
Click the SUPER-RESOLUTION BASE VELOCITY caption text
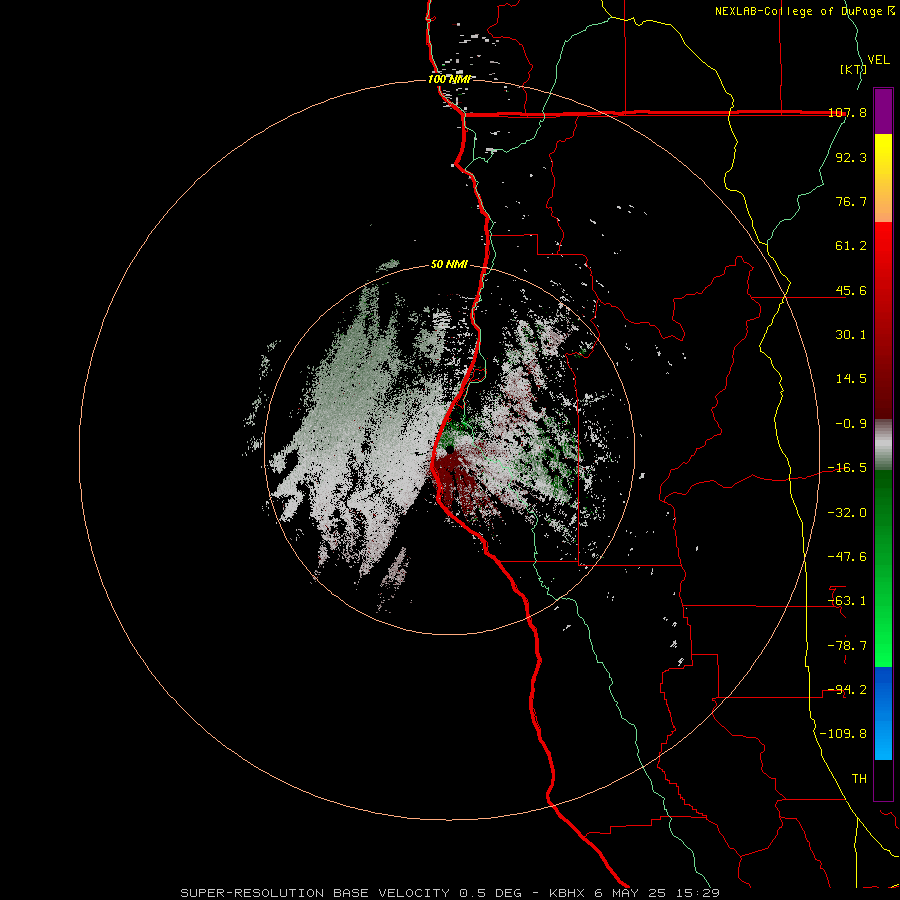(x=317, y=893)
